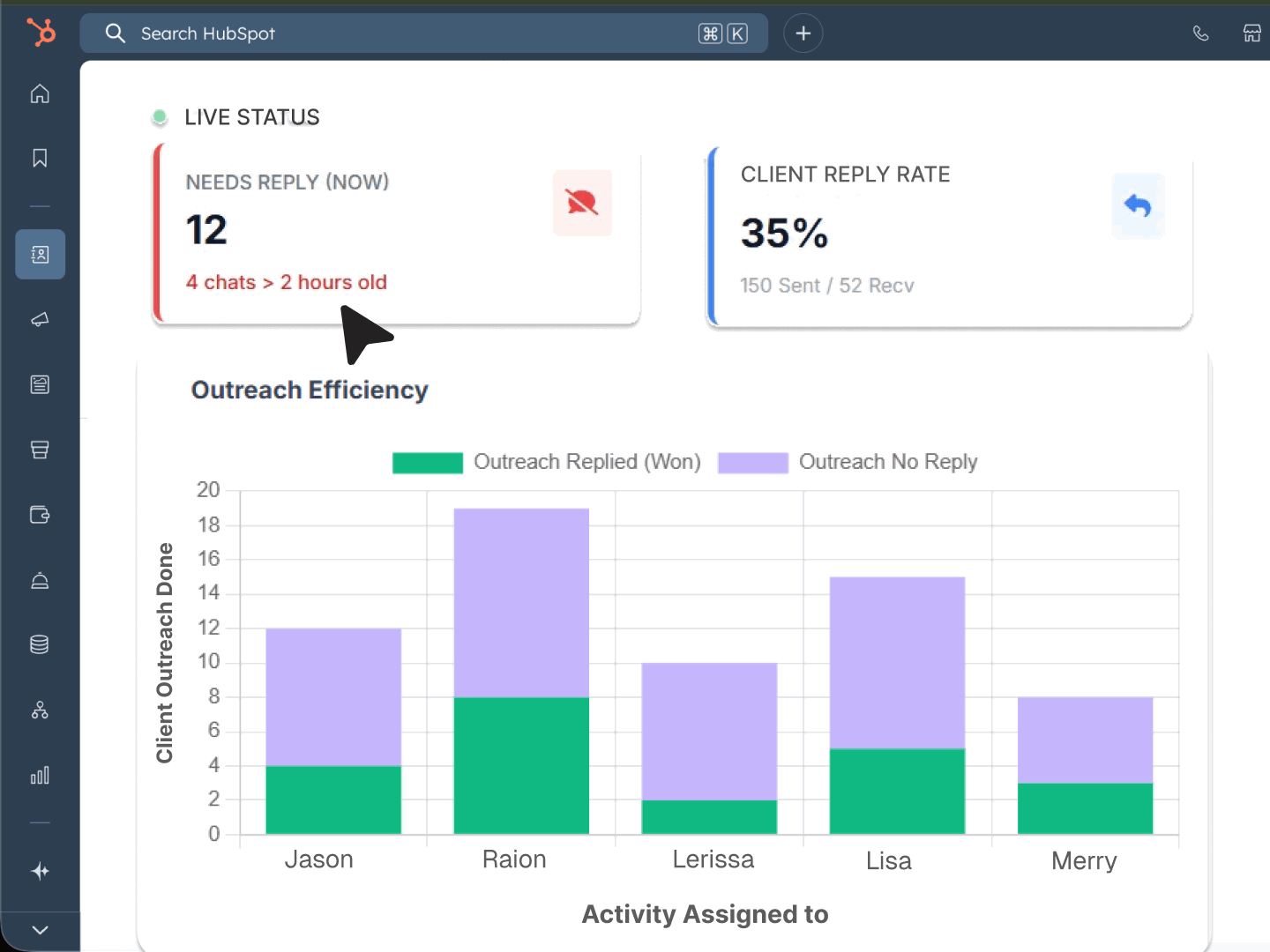Open the HubSpot home dashboard

tap(40, 93)
